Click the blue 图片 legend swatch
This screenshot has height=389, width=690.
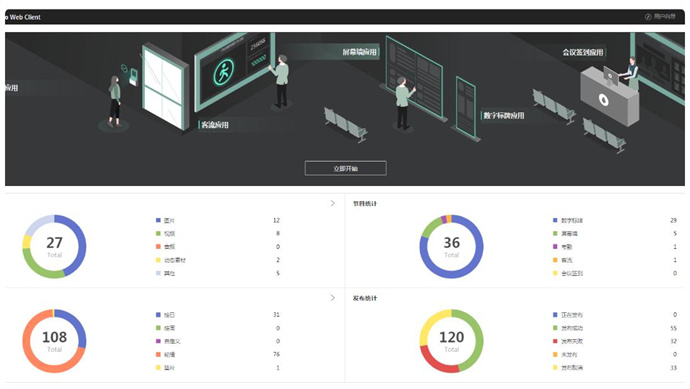coord(158,220)
